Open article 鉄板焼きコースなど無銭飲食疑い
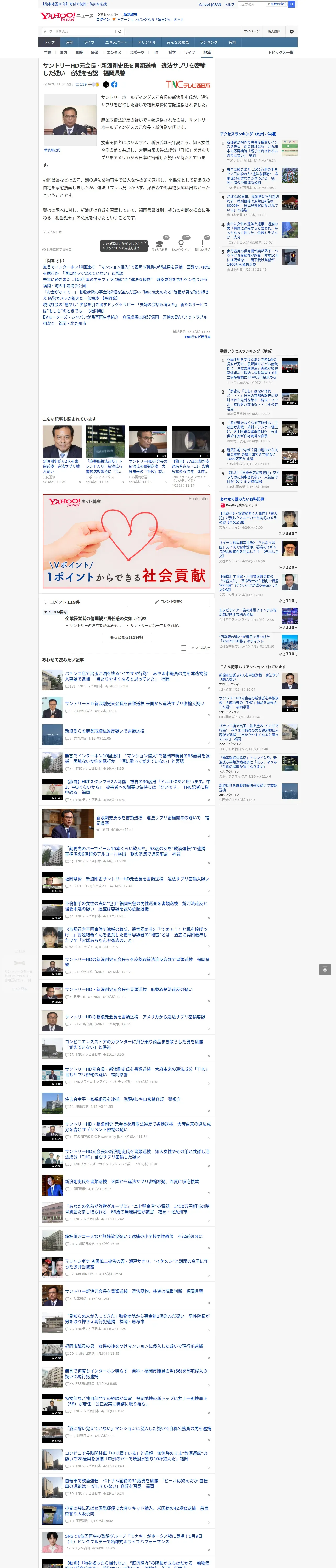Image resolution: width=336 pixels, height=1568 pixels. 133,1236
